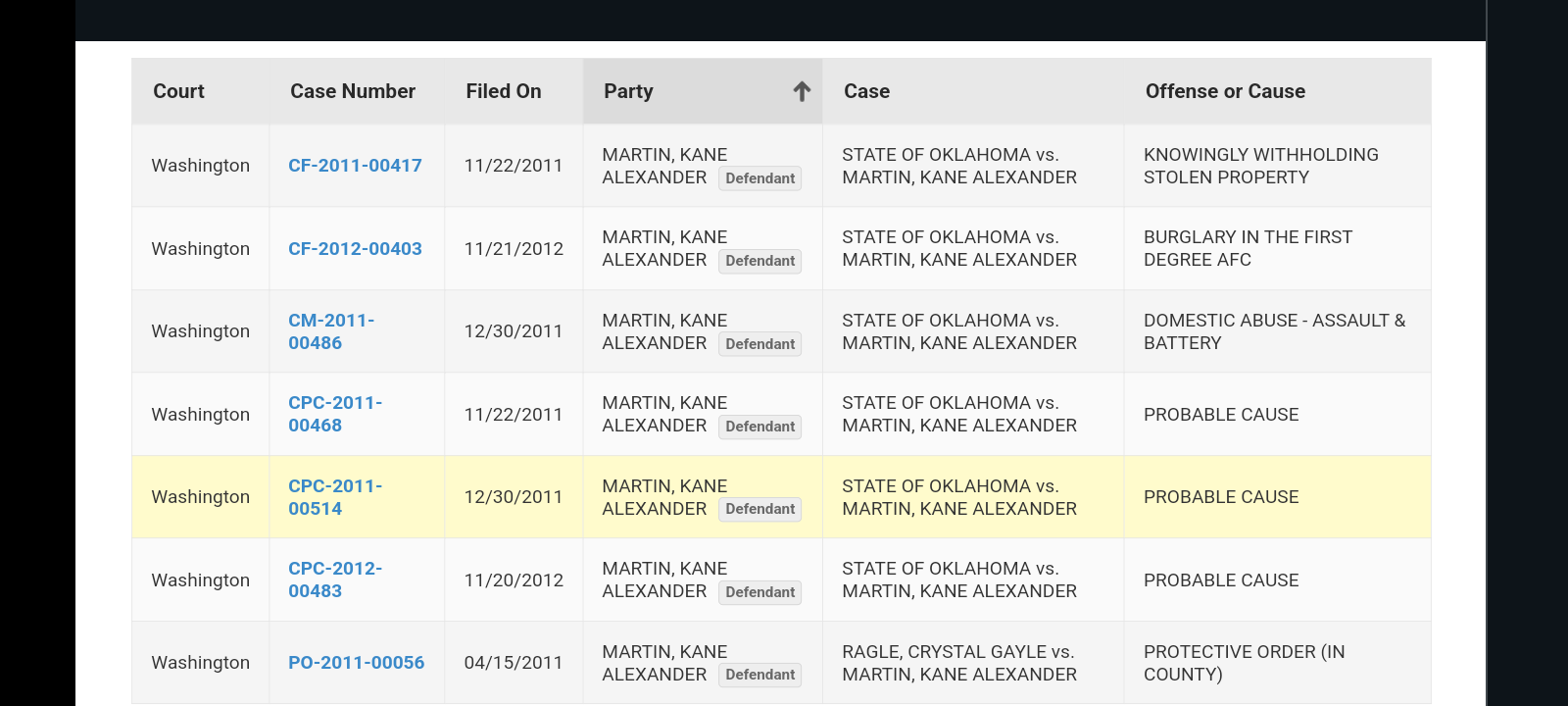Sort by Offense or Cause header

coord(1225,91)
